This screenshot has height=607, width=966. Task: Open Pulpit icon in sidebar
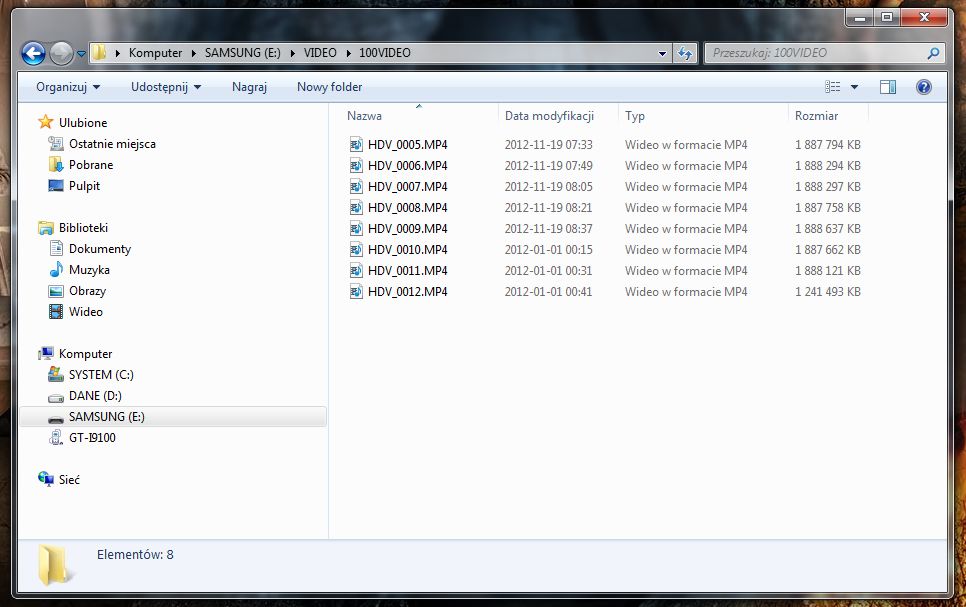pos(56,185)
